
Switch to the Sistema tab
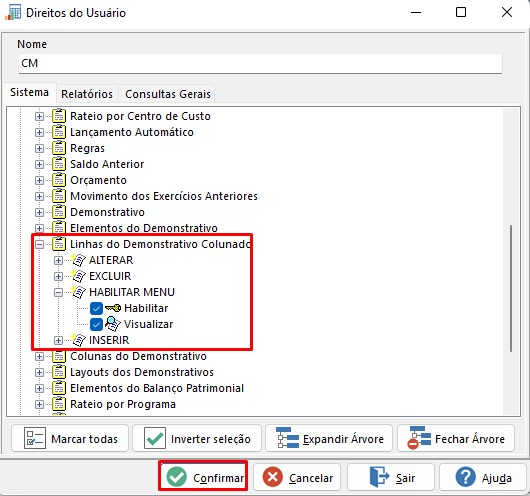(29, 92)
